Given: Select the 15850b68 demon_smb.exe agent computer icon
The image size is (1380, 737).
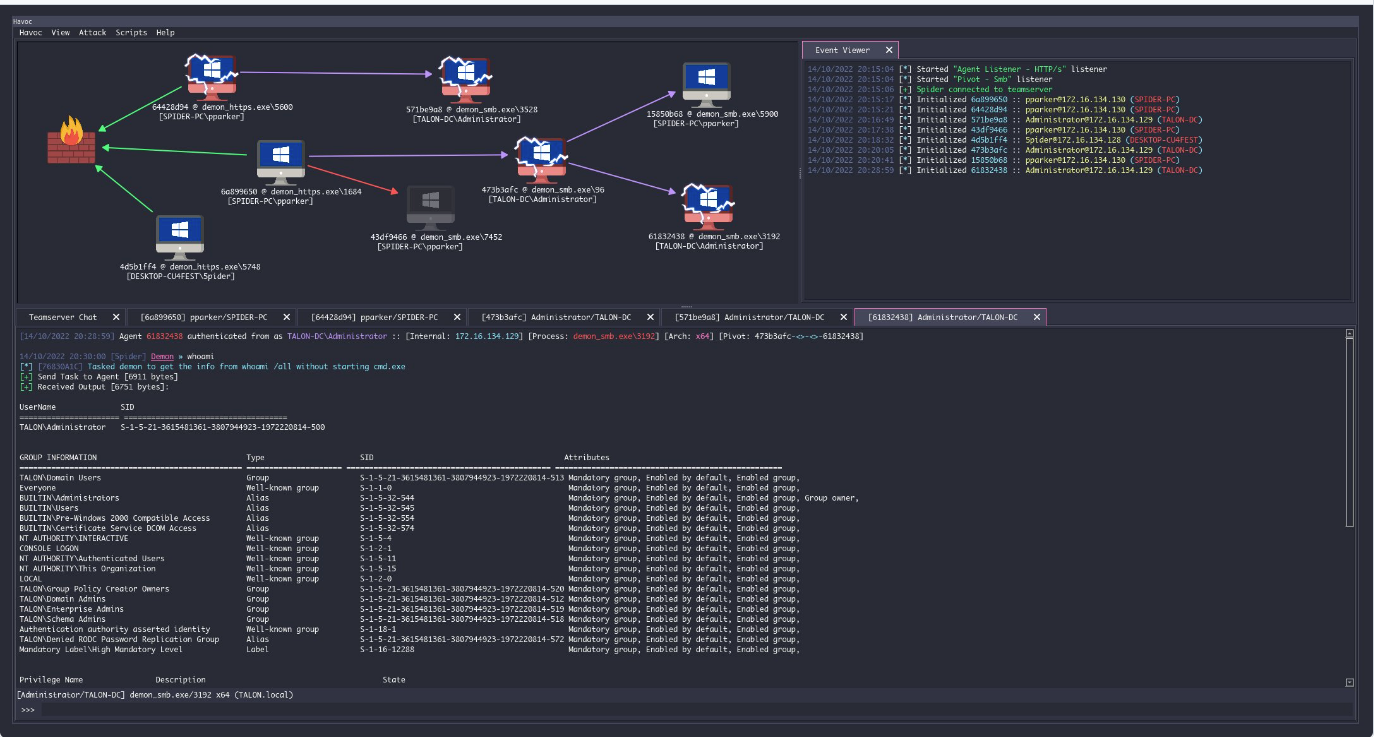Looking at the screenshot, I should click(x=707, y=83).
